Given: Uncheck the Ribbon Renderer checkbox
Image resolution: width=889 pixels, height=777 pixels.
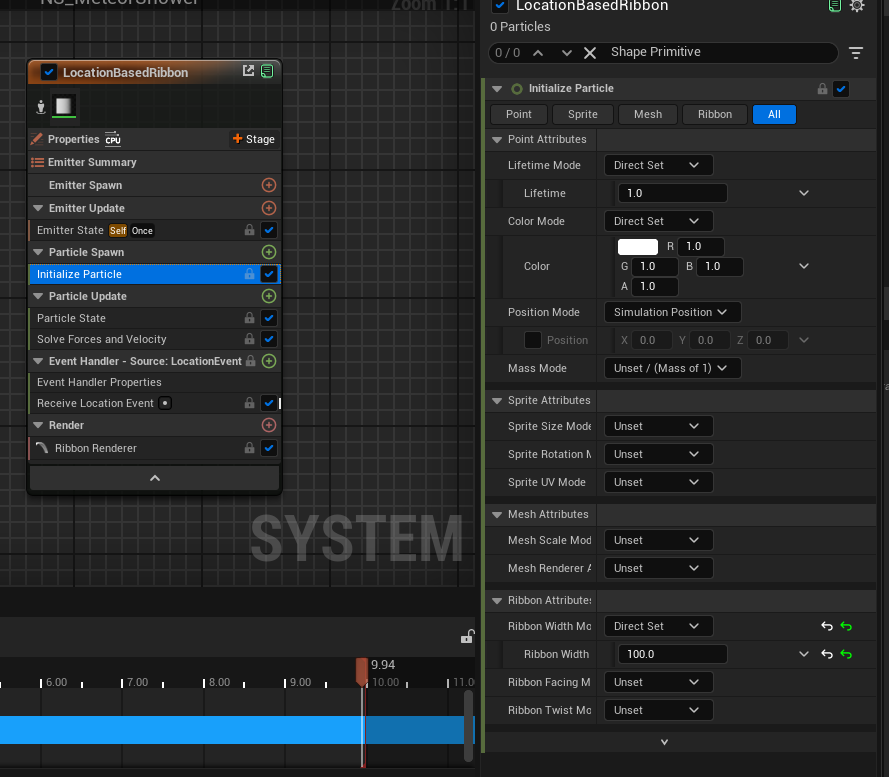Looking at the screenshot, I should (x=268, y=448).
